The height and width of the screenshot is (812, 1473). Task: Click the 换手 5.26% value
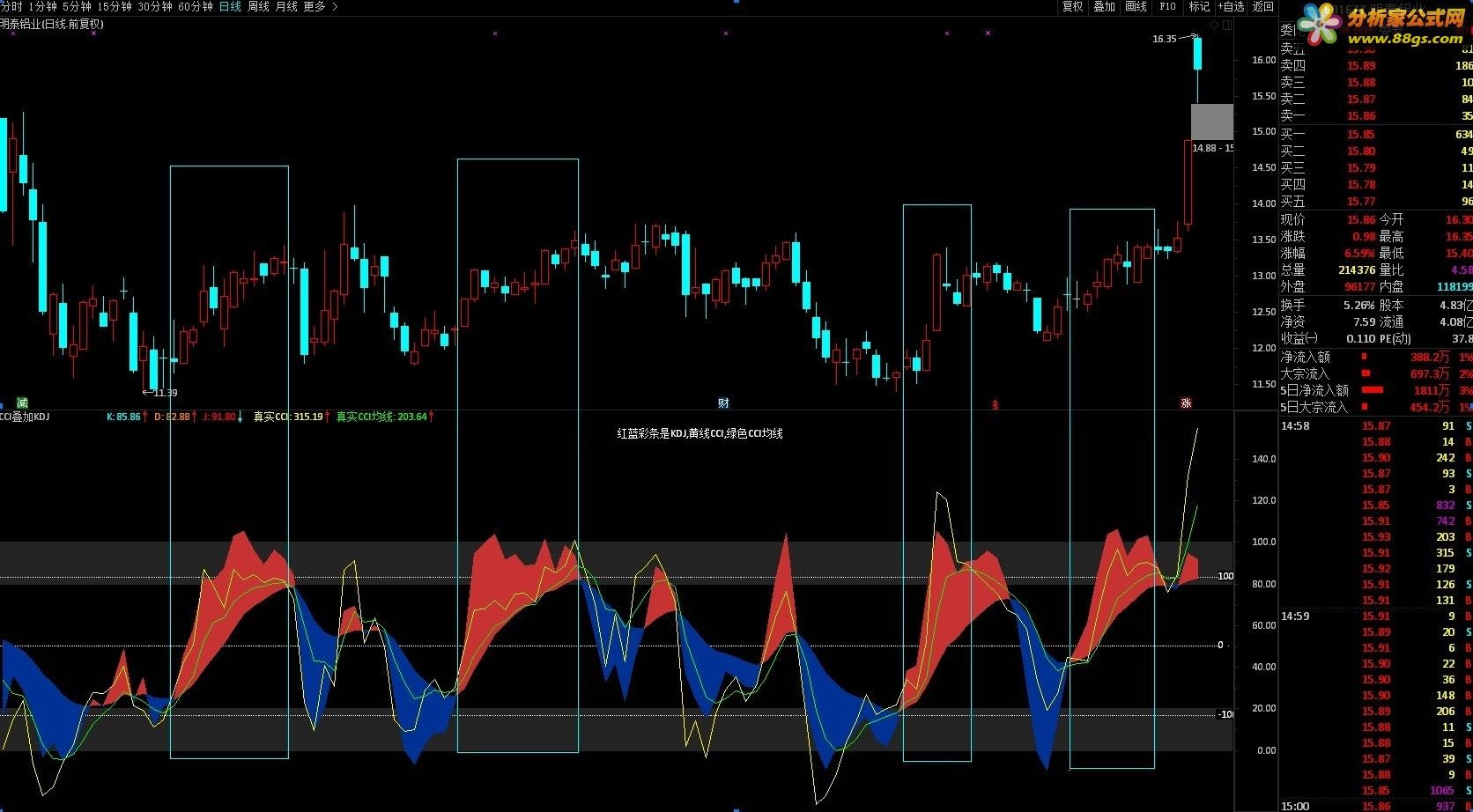pyautogui.click(x=1360, y=305)
